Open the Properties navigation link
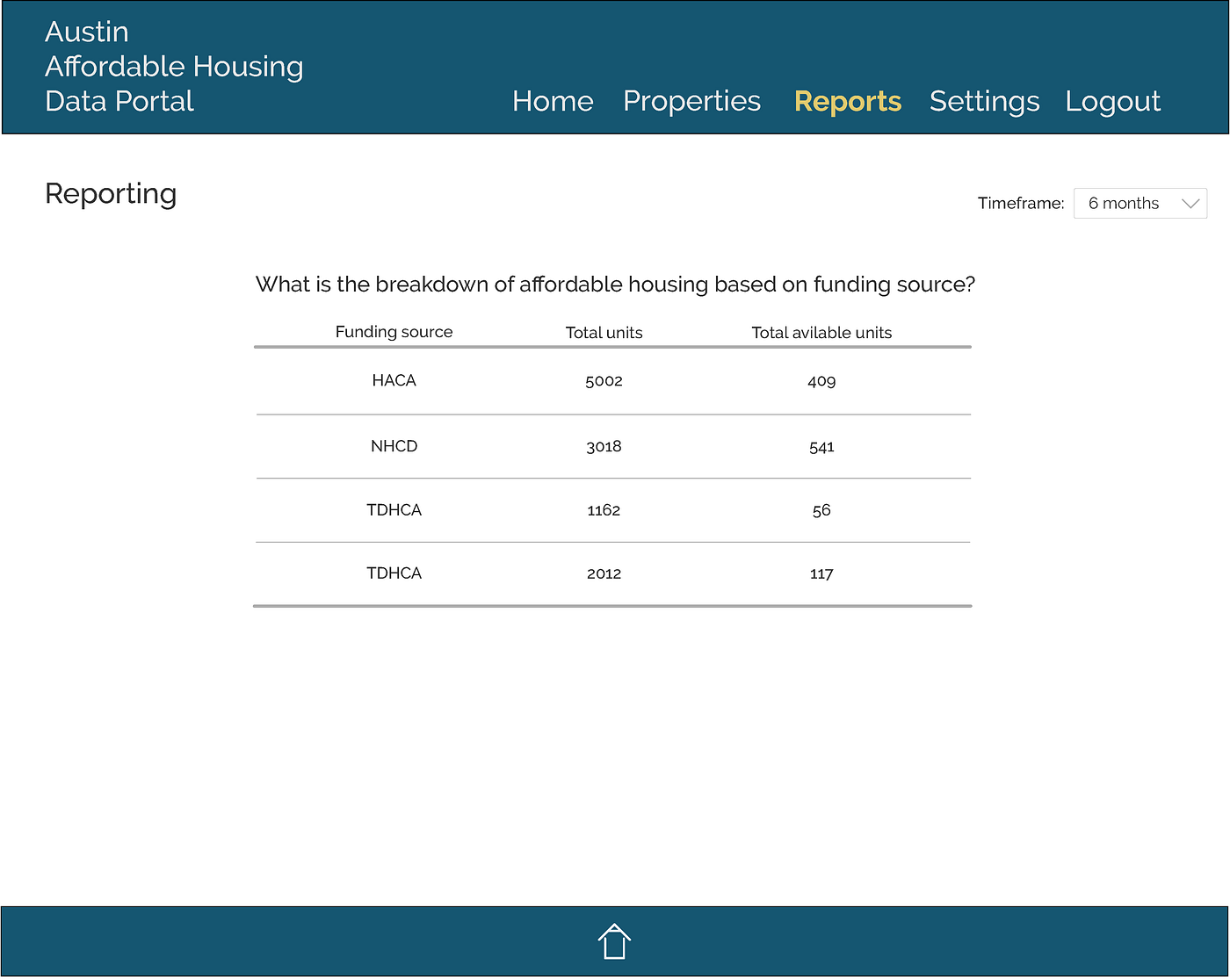This screenshot has height=980, width=1230. 691,101
